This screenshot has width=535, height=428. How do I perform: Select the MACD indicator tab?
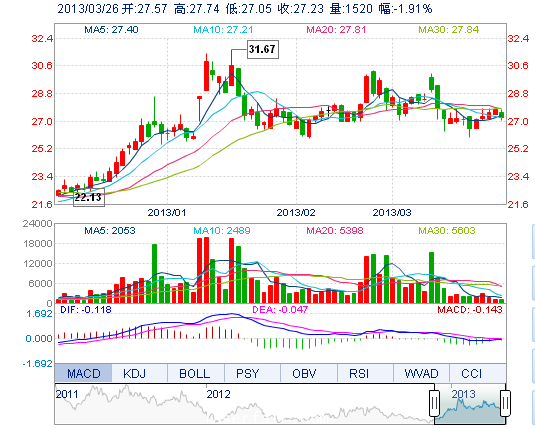[83, 373]
